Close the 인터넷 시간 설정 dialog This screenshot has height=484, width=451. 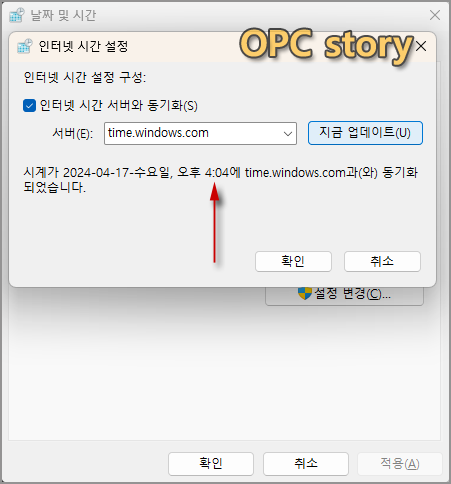point(421,46)
